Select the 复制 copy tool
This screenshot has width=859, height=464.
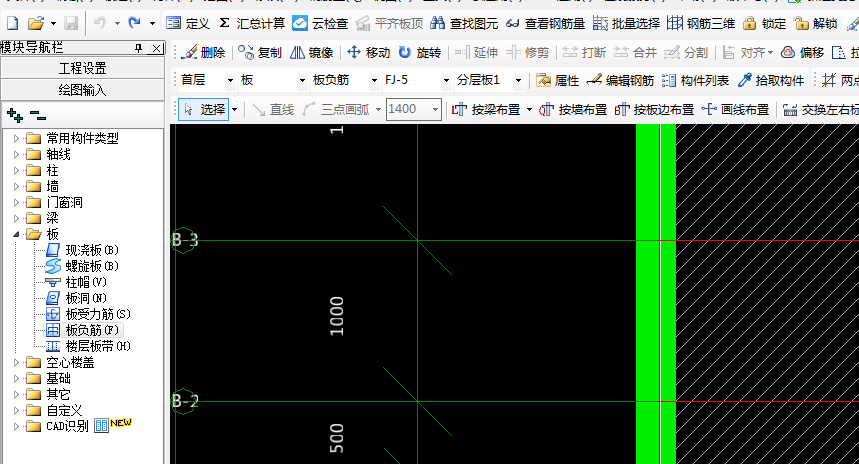pyautogui.click(x=260, y=53)
